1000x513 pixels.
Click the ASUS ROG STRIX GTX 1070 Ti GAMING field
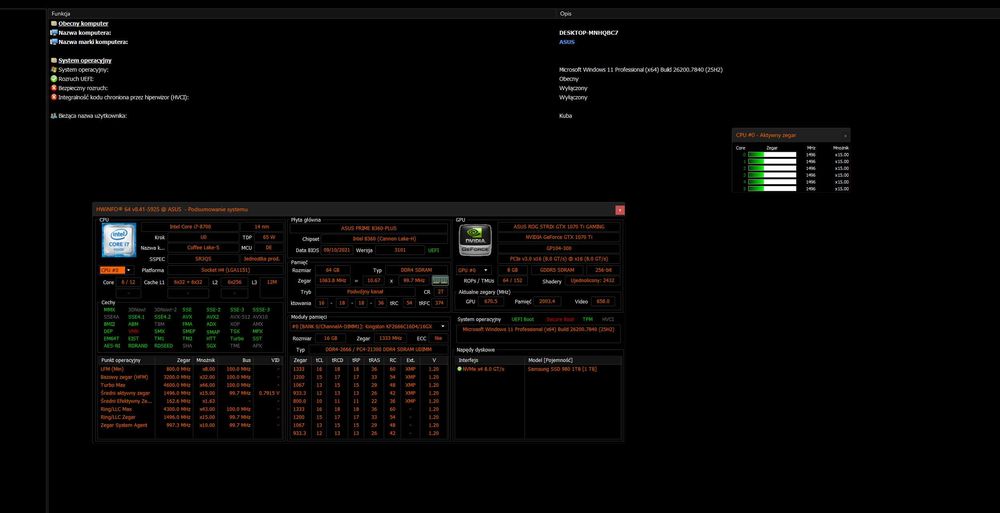(x=558, y=227)
